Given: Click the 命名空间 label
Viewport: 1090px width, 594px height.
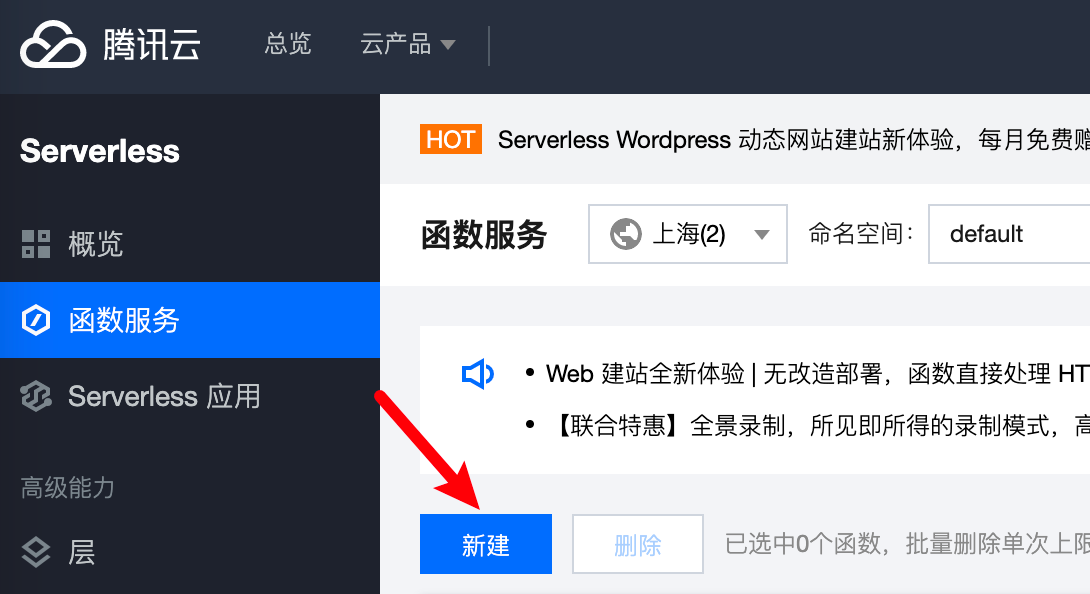Looking at the screenshot, I should click(x=861, y=234).
